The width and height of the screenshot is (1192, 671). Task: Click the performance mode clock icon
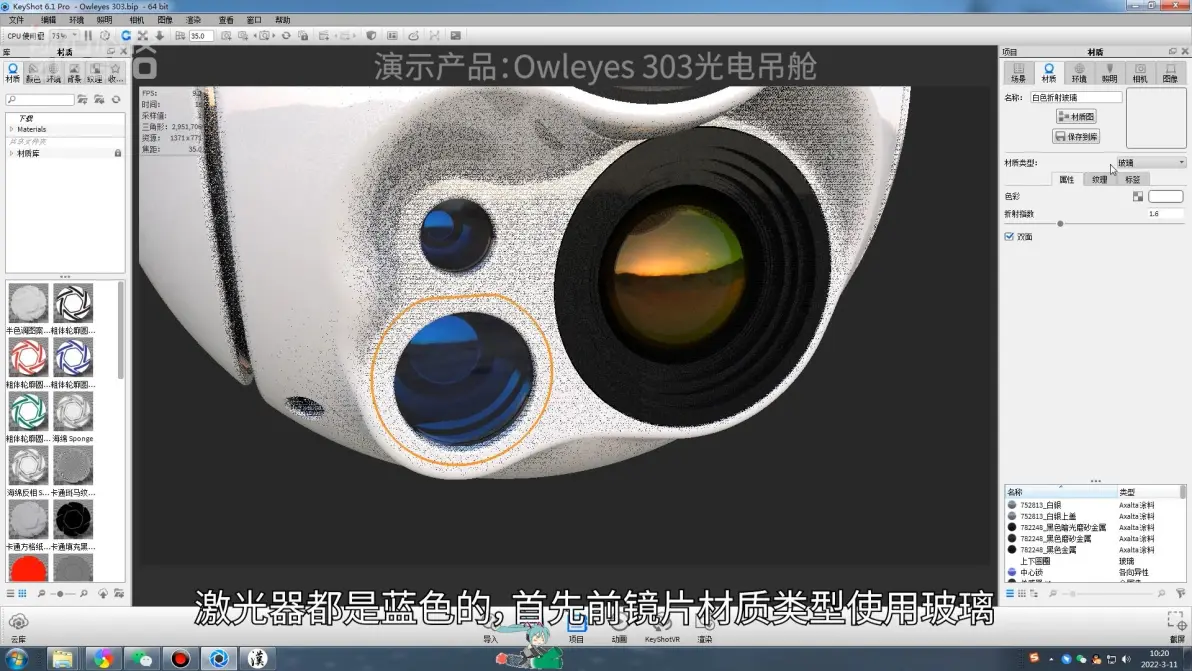pos(105,36)
